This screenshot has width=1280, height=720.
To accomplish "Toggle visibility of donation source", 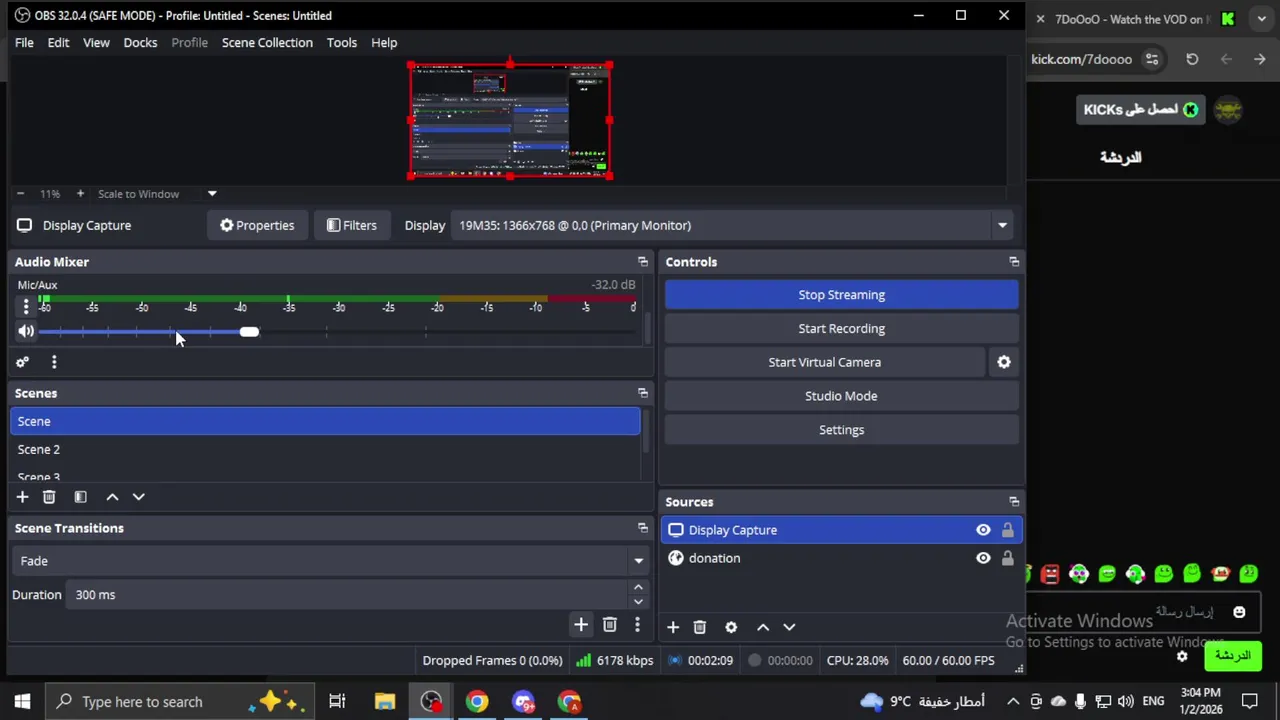I will 983,558.
